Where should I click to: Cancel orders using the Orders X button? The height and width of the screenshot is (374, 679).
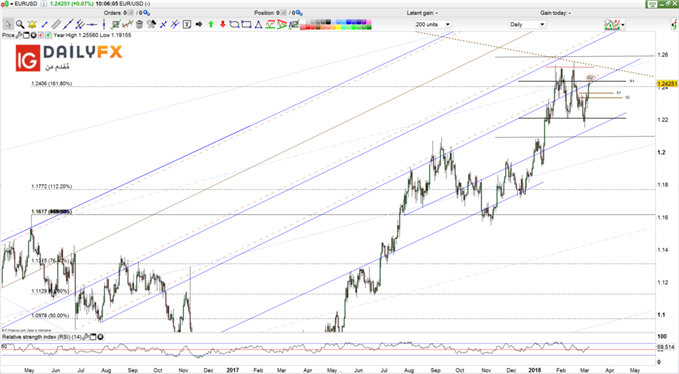(x=131, y=13)
